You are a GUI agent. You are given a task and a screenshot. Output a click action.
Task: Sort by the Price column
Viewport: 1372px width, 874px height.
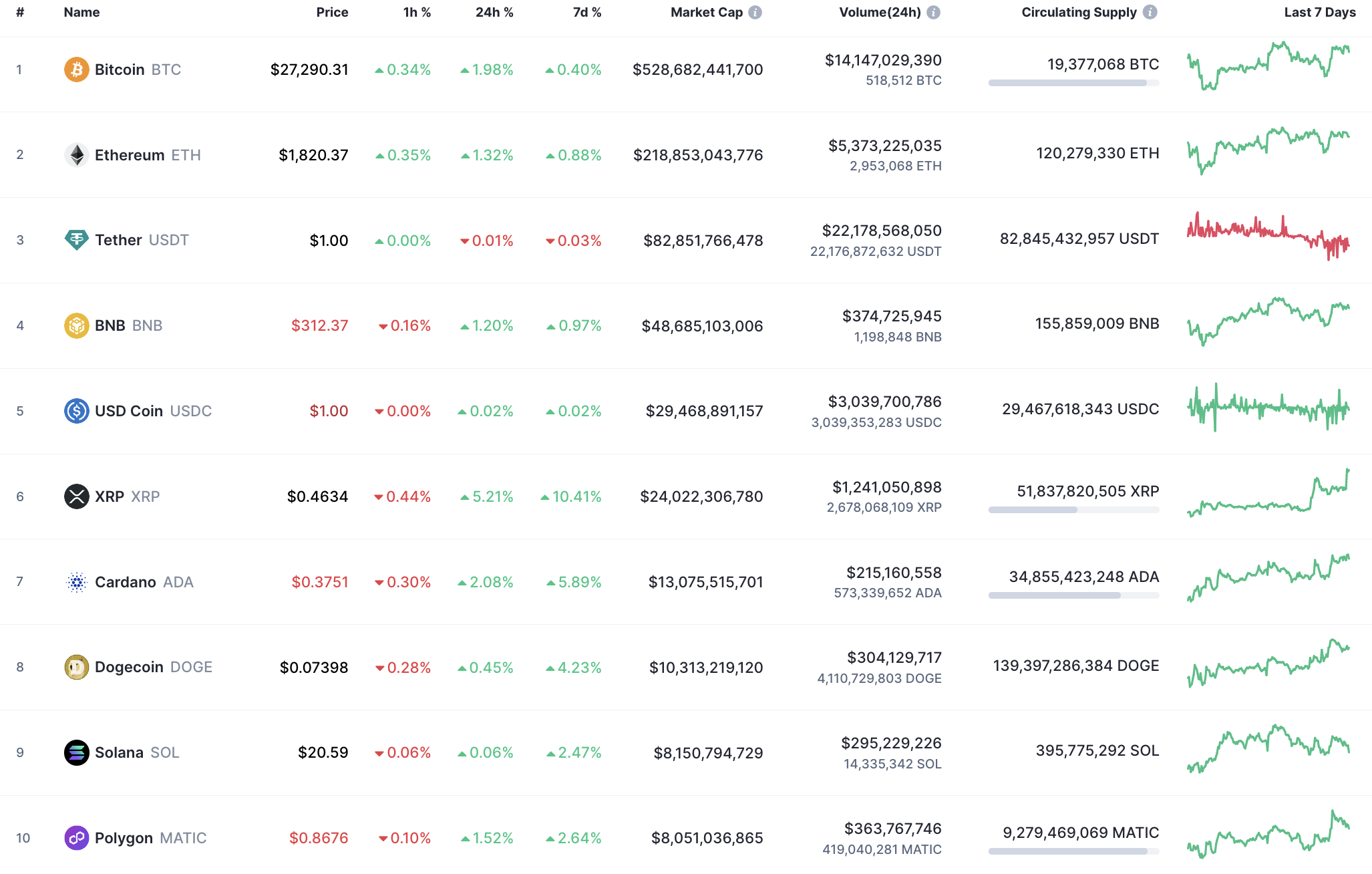click(332, 11)
